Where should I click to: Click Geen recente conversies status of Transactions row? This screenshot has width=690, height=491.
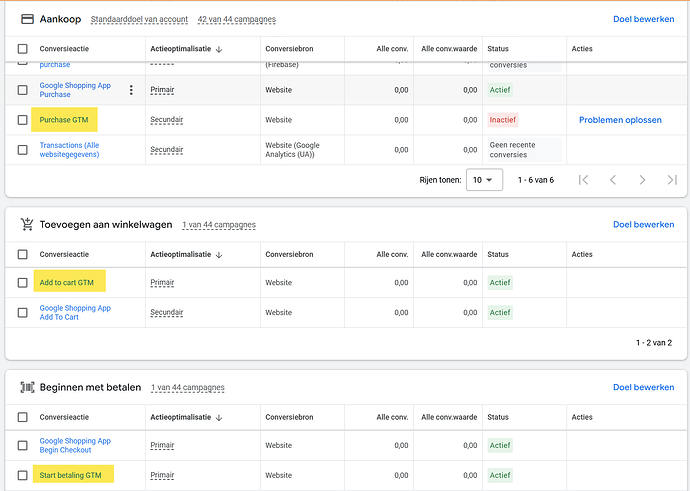[x=524, y=150]
